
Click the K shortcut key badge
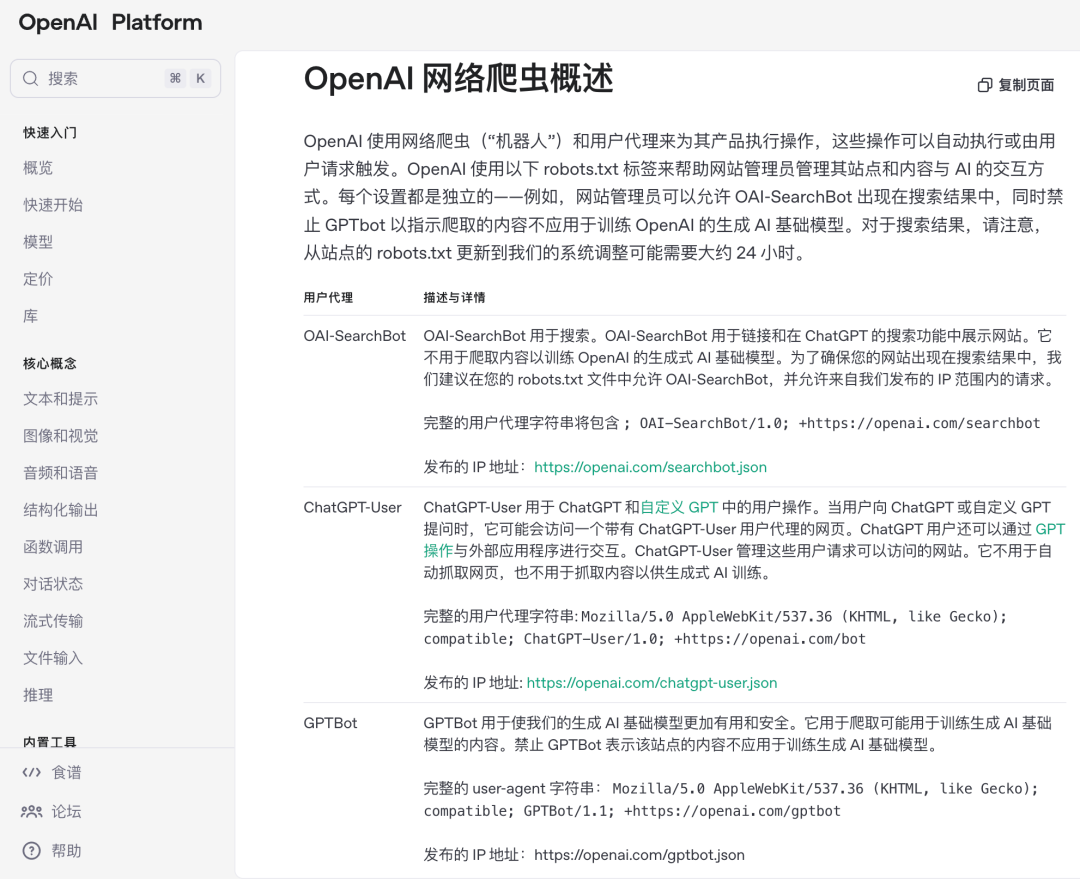tap(200, 79)
